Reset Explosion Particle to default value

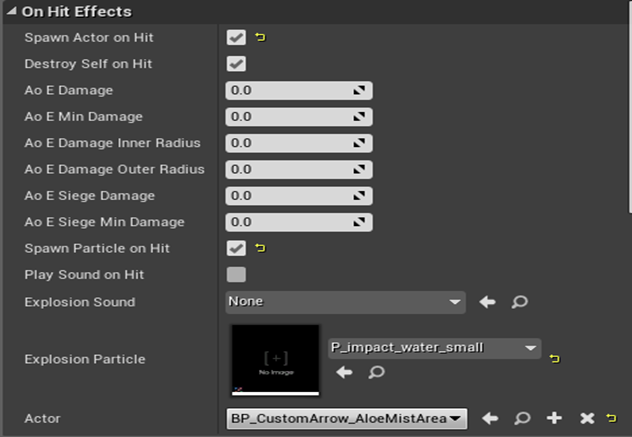coord(555,357)
